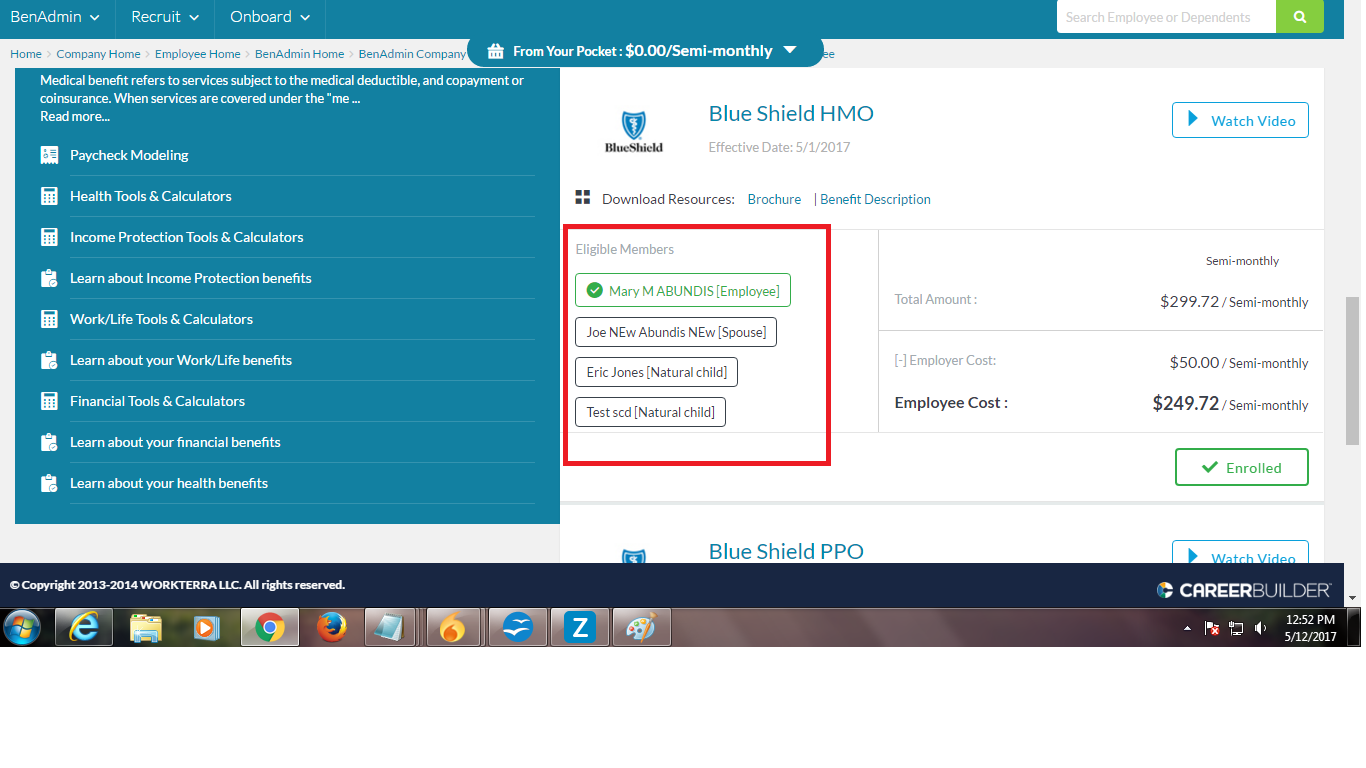This screenshot has height=768, width=1366.
Task: Click the Work/Life benefits clipboard icon
Action: click(x=49, y=360)
